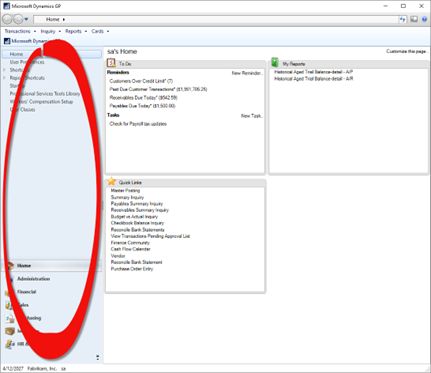Open Past Due Customer Transactions reminder
The image size is (431, 373).
(158, 89)
